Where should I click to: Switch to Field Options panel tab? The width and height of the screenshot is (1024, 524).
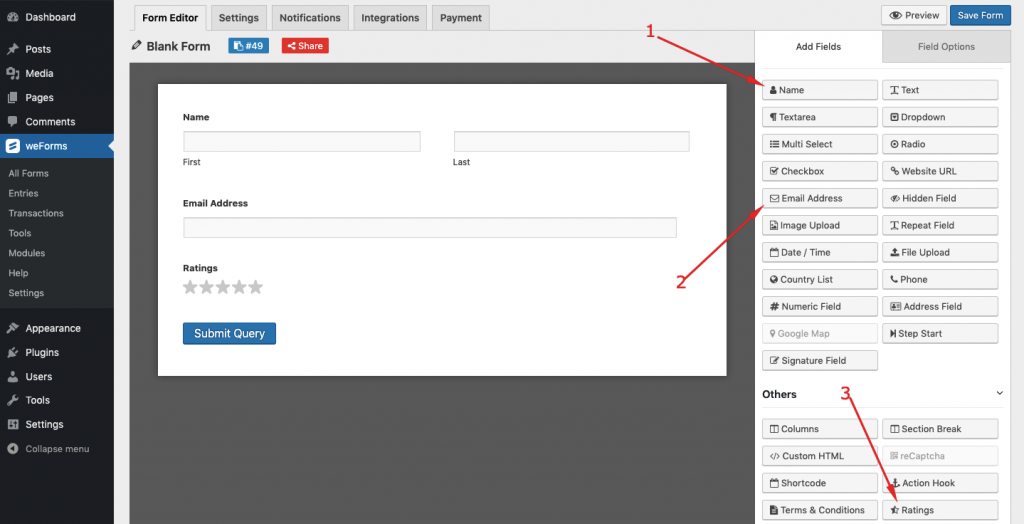(x=946, y=46)
